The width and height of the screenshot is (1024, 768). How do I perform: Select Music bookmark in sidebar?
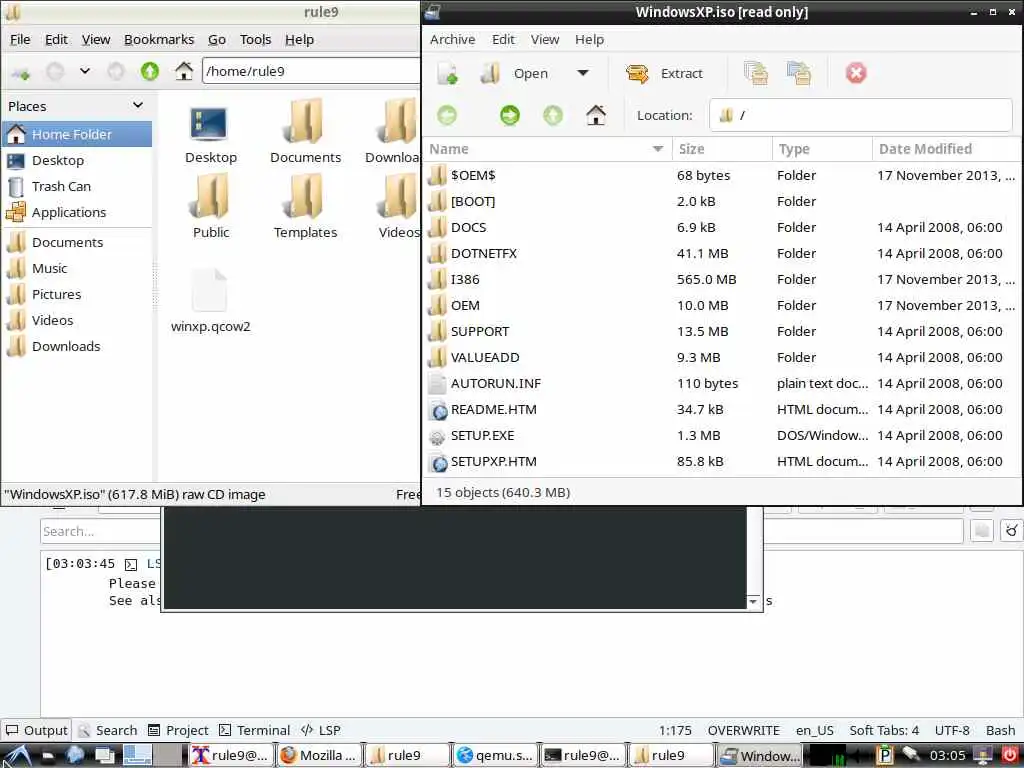point(77,268)
